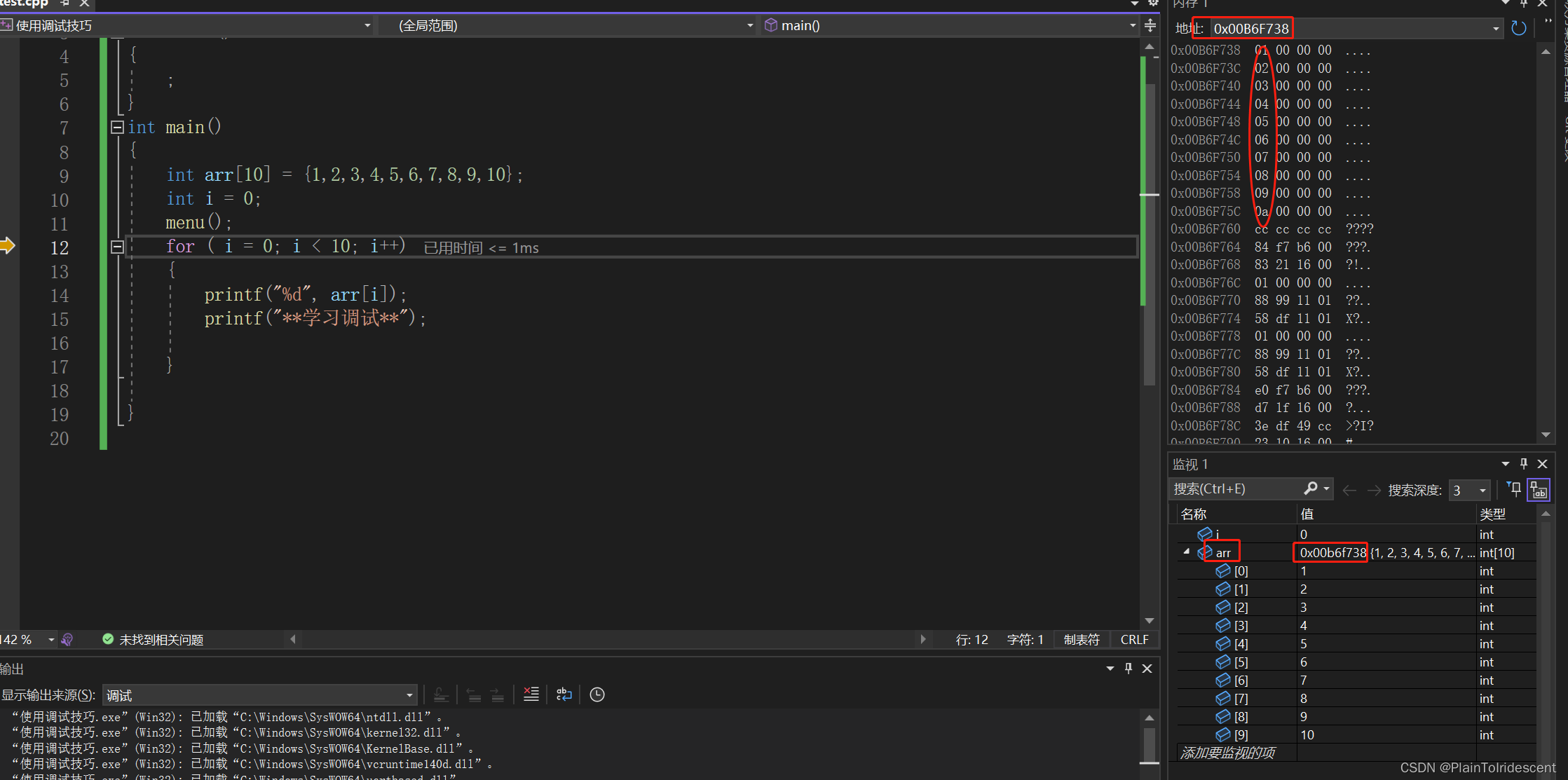Open the global scope dropdown

[750, 25]
